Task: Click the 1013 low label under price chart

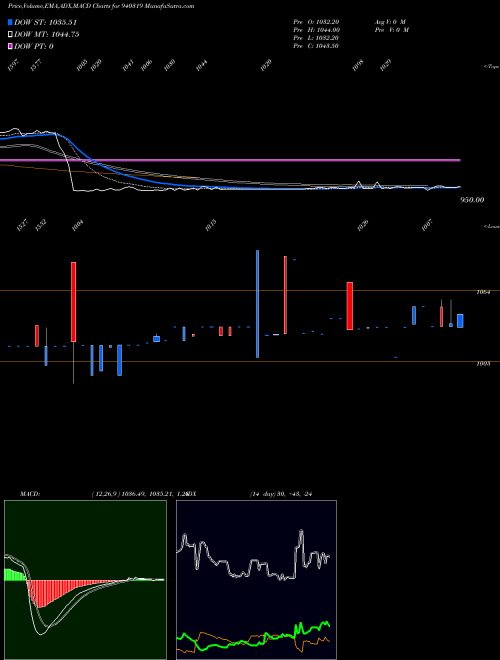Action: point(211,225)
